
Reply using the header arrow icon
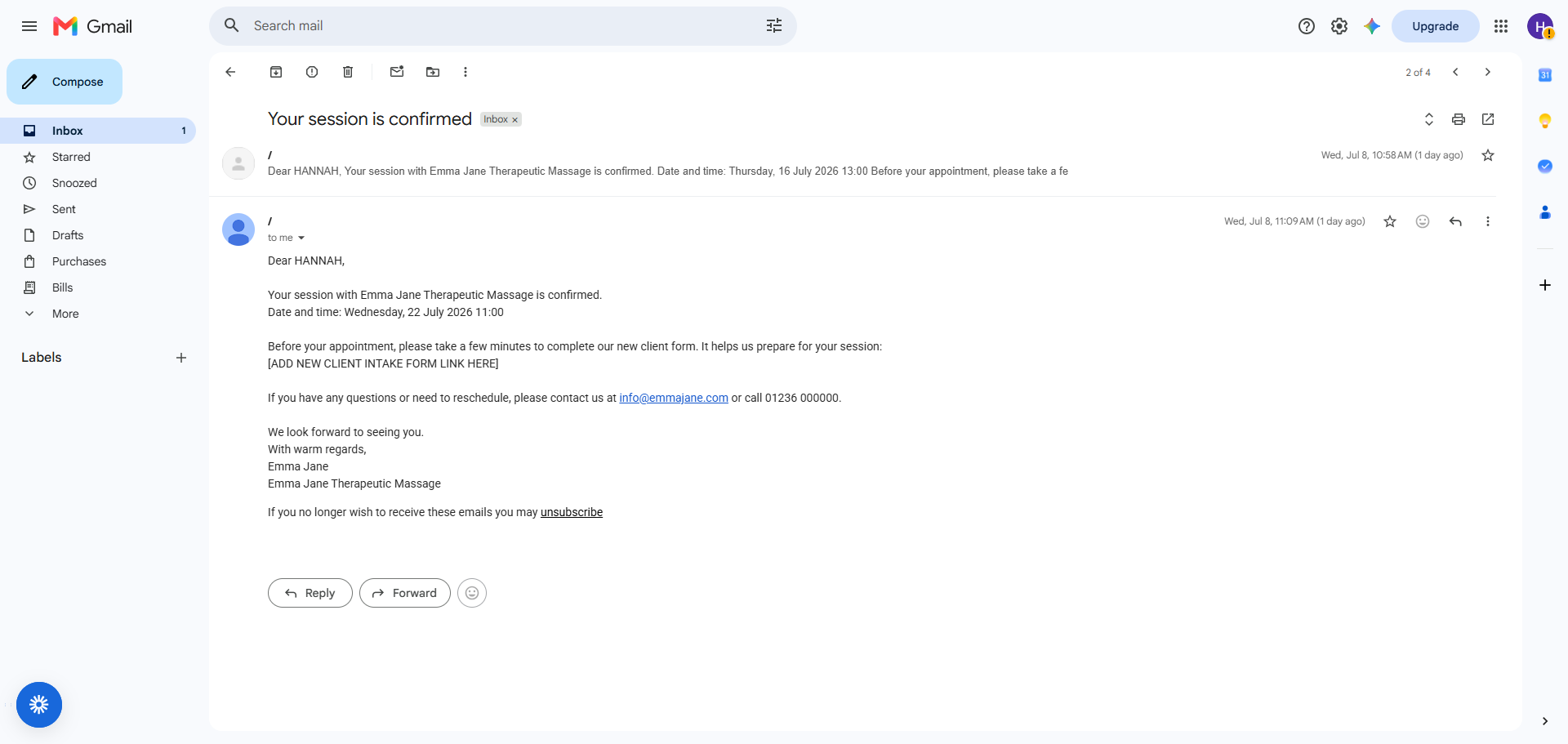pos(1455,221)
